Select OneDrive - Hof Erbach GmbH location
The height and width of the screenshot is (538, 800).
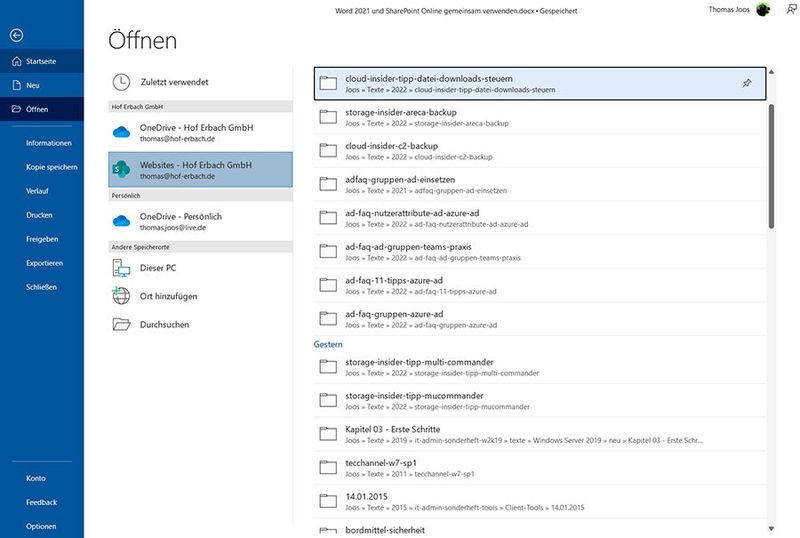[x=201, y=133]
